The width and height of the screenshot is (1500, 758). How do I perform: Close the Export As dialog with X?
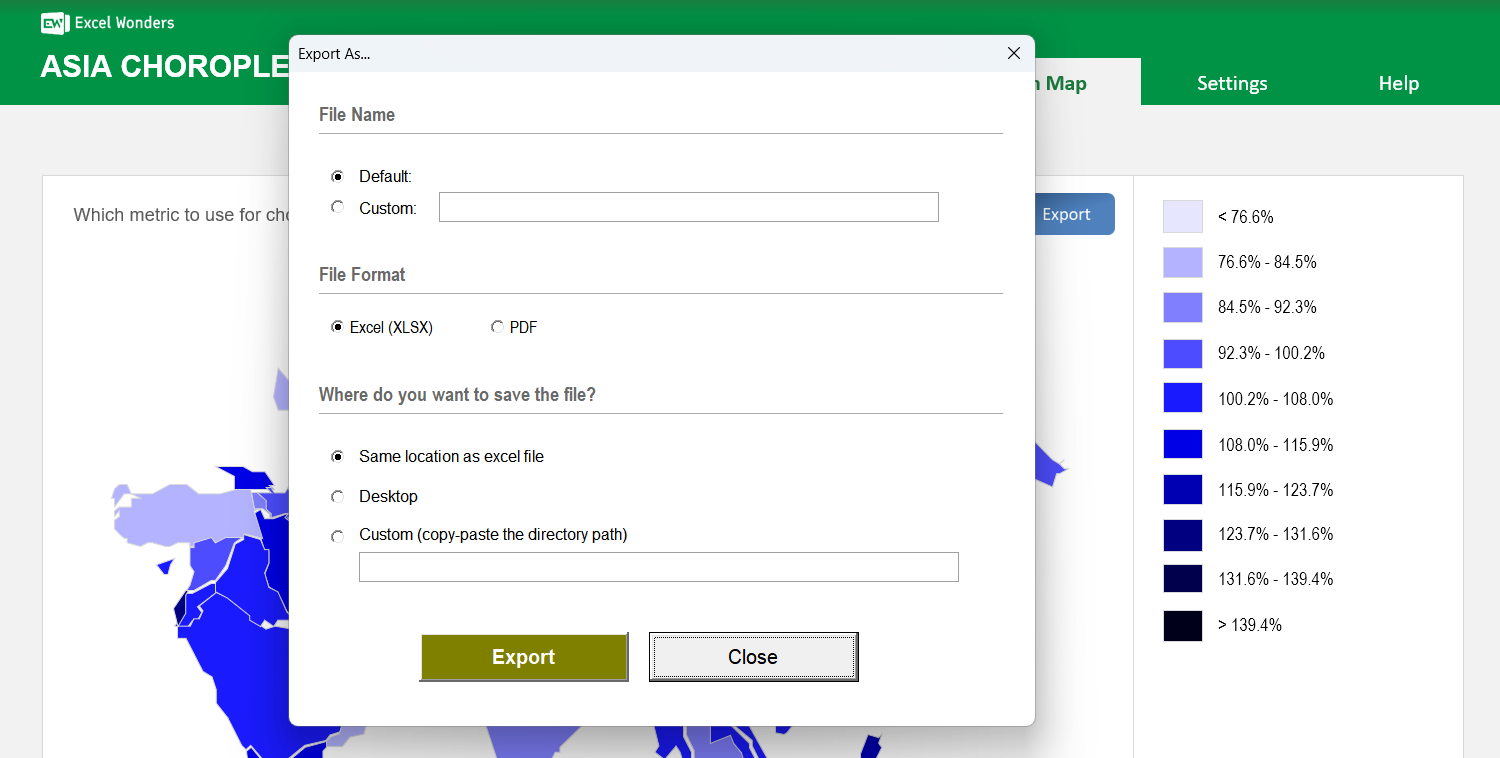click(1013, 54)
